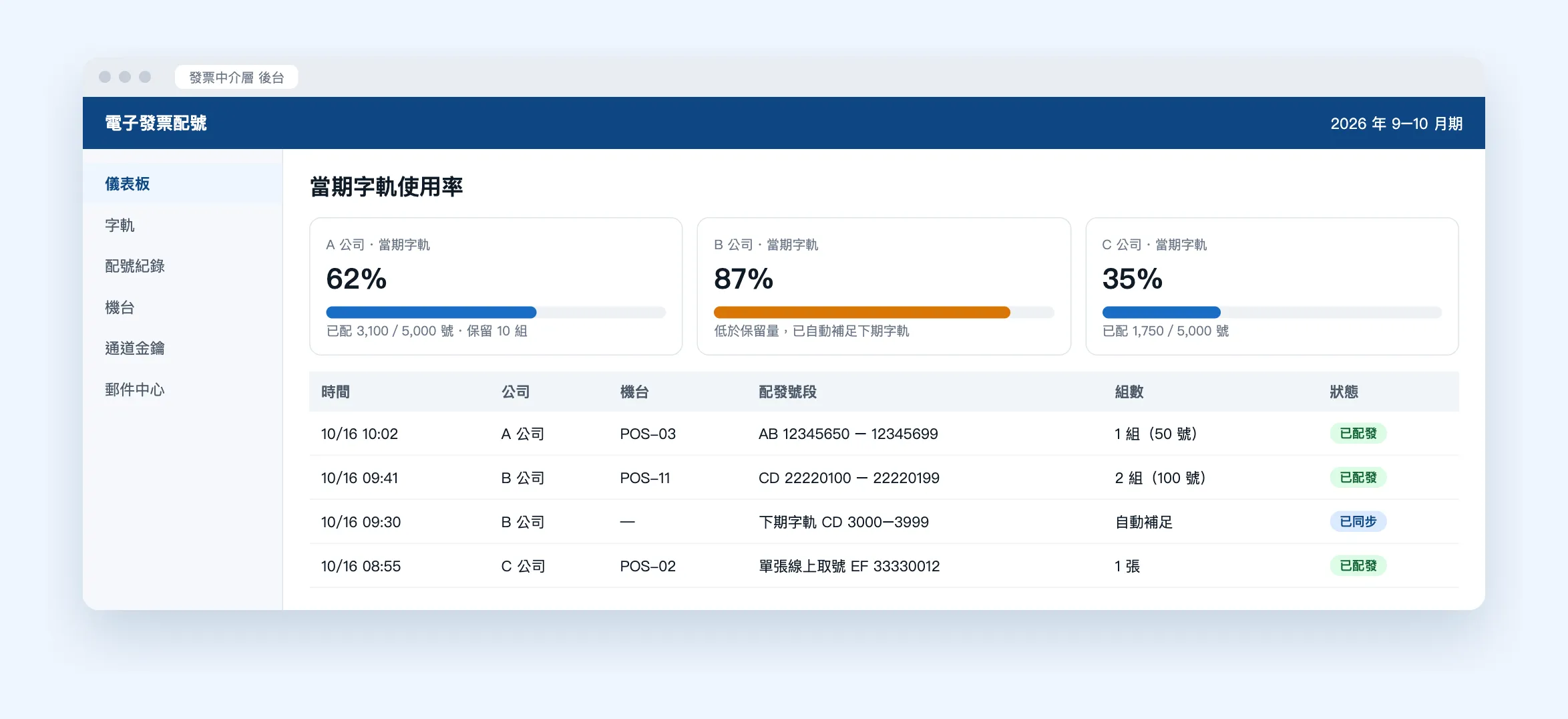
Task: Click the 時間 column header
Action: coord(335,392)
